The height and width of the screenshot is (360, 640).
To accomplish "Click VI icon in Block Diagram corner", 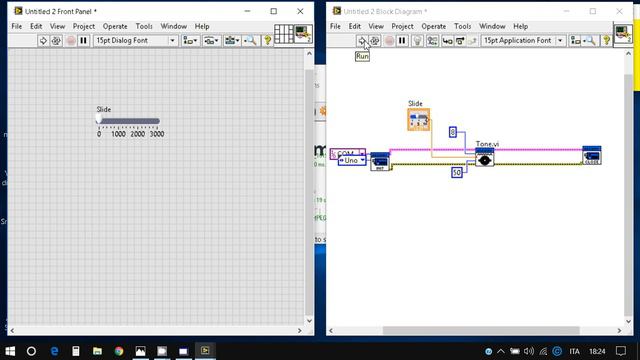I will click(x=623, y=34).
